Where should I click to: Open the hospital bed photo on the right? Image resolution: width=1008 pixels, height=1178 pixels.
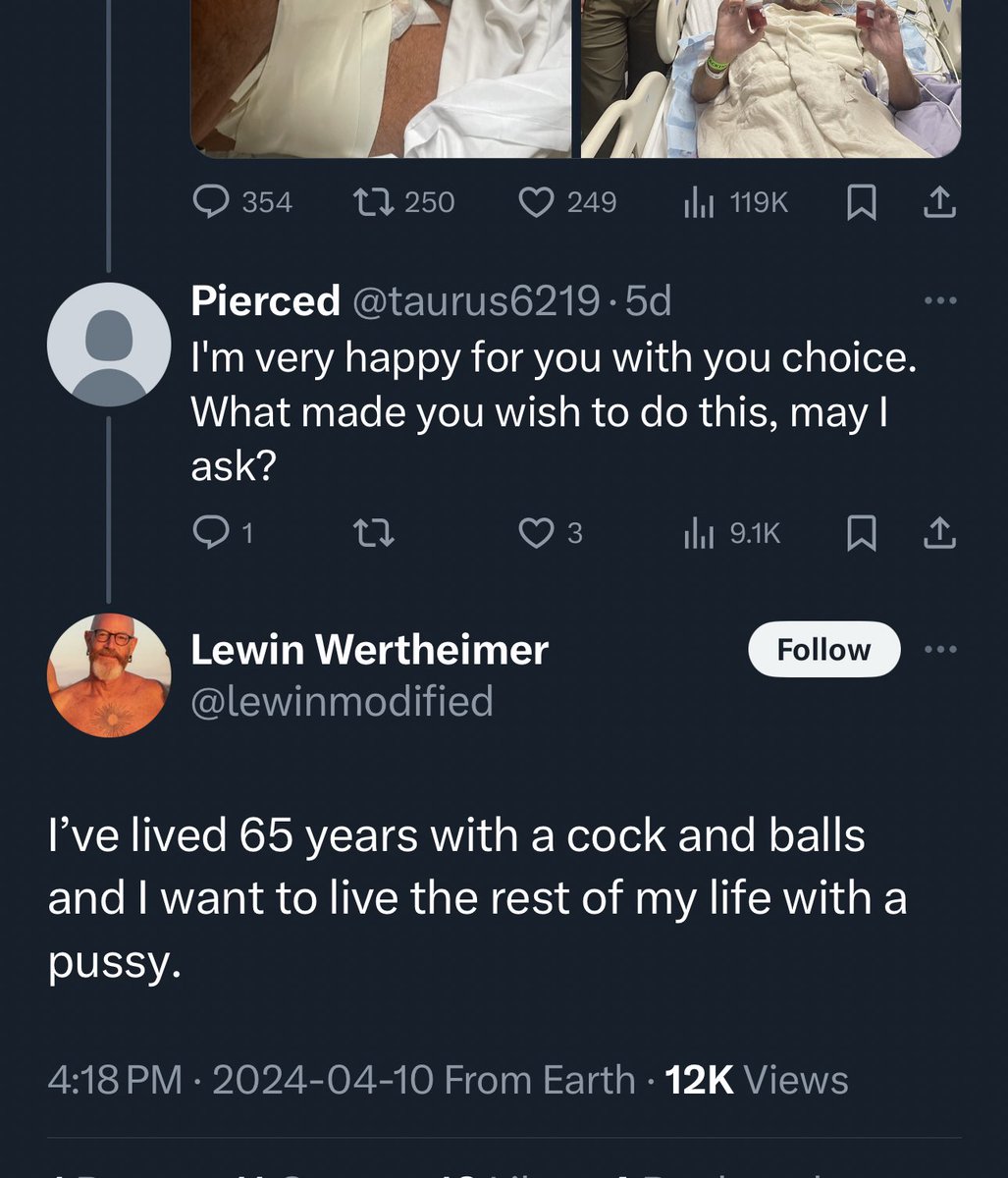coord(770,79)
